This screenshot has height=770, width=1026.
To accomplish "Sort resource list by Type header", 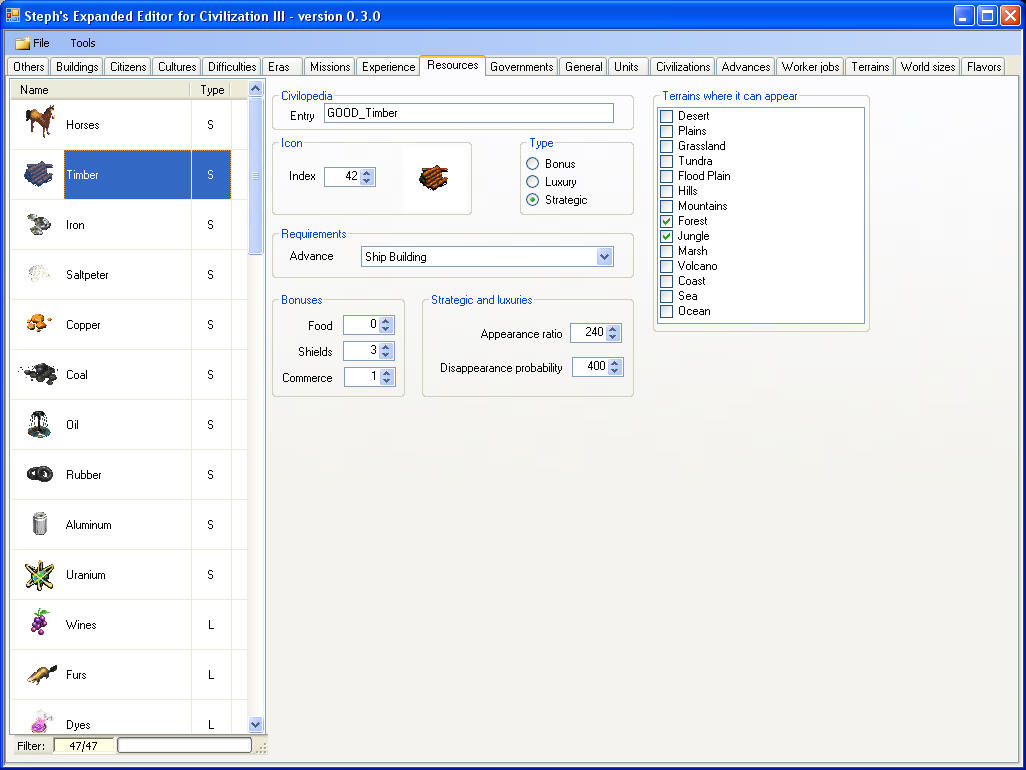I will (x=212, y=90).
